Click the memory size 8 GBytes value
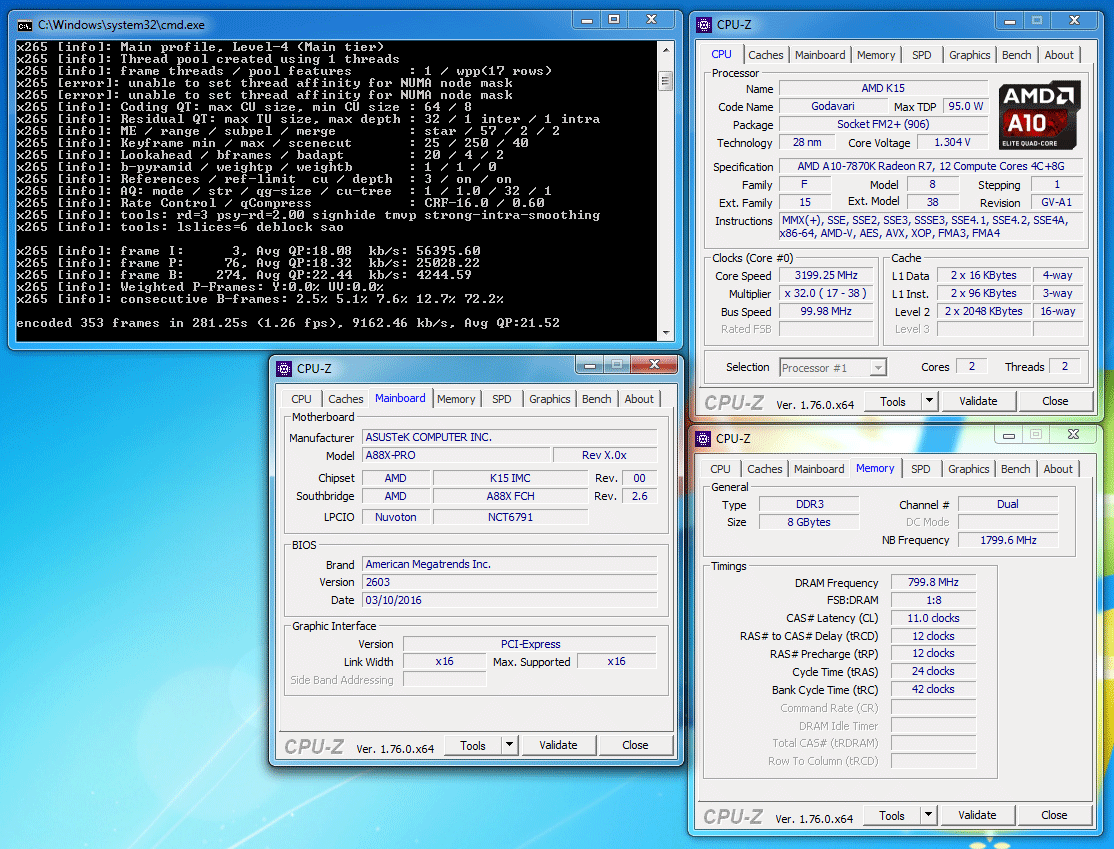The image size is (1114, 849). [809, 522]
